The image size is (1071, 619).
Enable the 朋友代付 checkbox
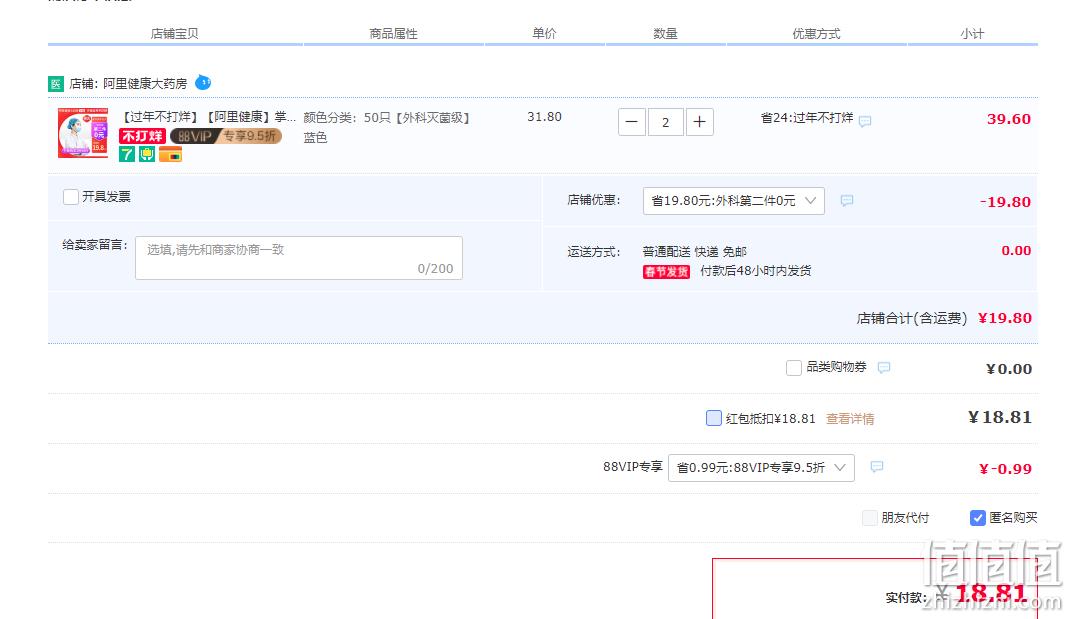tap(870, 518)
